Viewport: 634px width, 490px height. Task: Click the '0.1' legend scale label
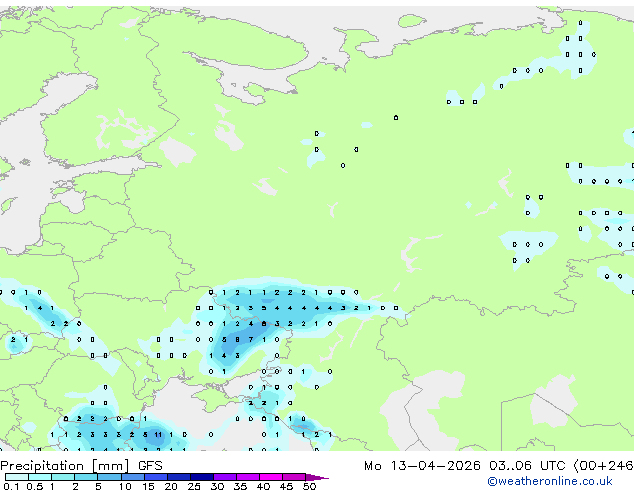pos(11,486)
